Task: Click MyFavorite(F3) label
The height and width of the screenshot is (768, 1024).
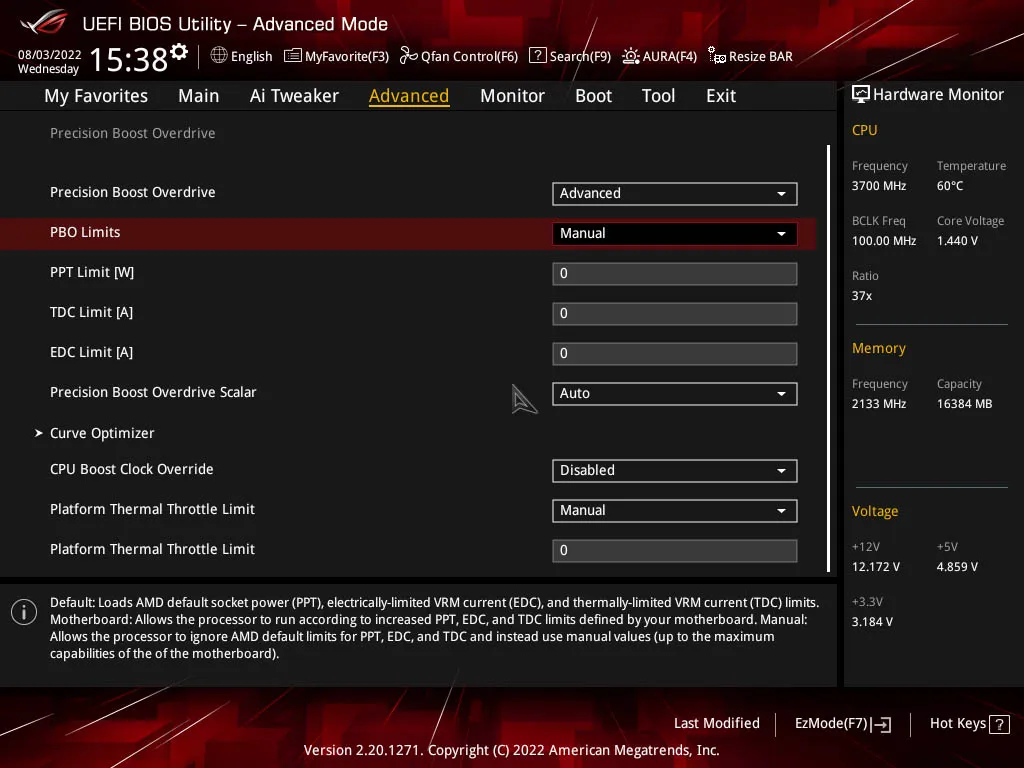Action: click(x=347, y=56)
